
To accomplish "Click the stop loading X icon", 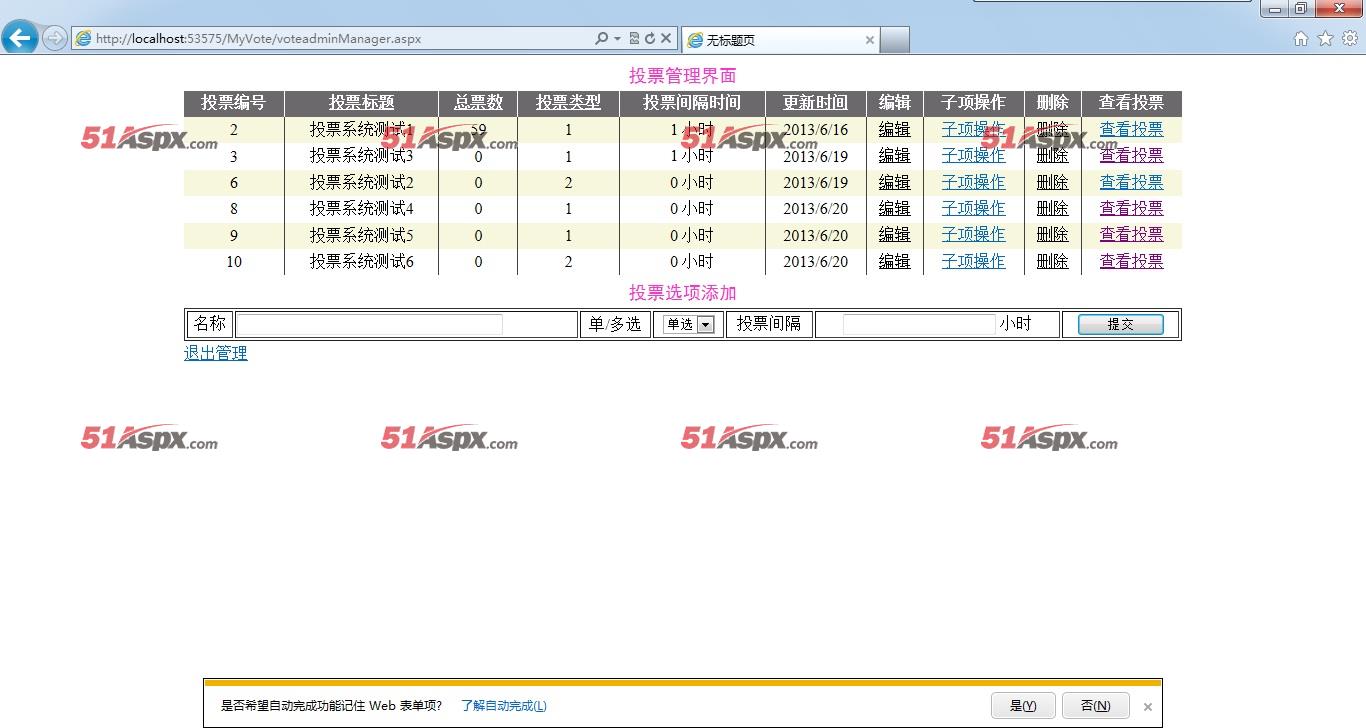I will click(x=665, y=39).
